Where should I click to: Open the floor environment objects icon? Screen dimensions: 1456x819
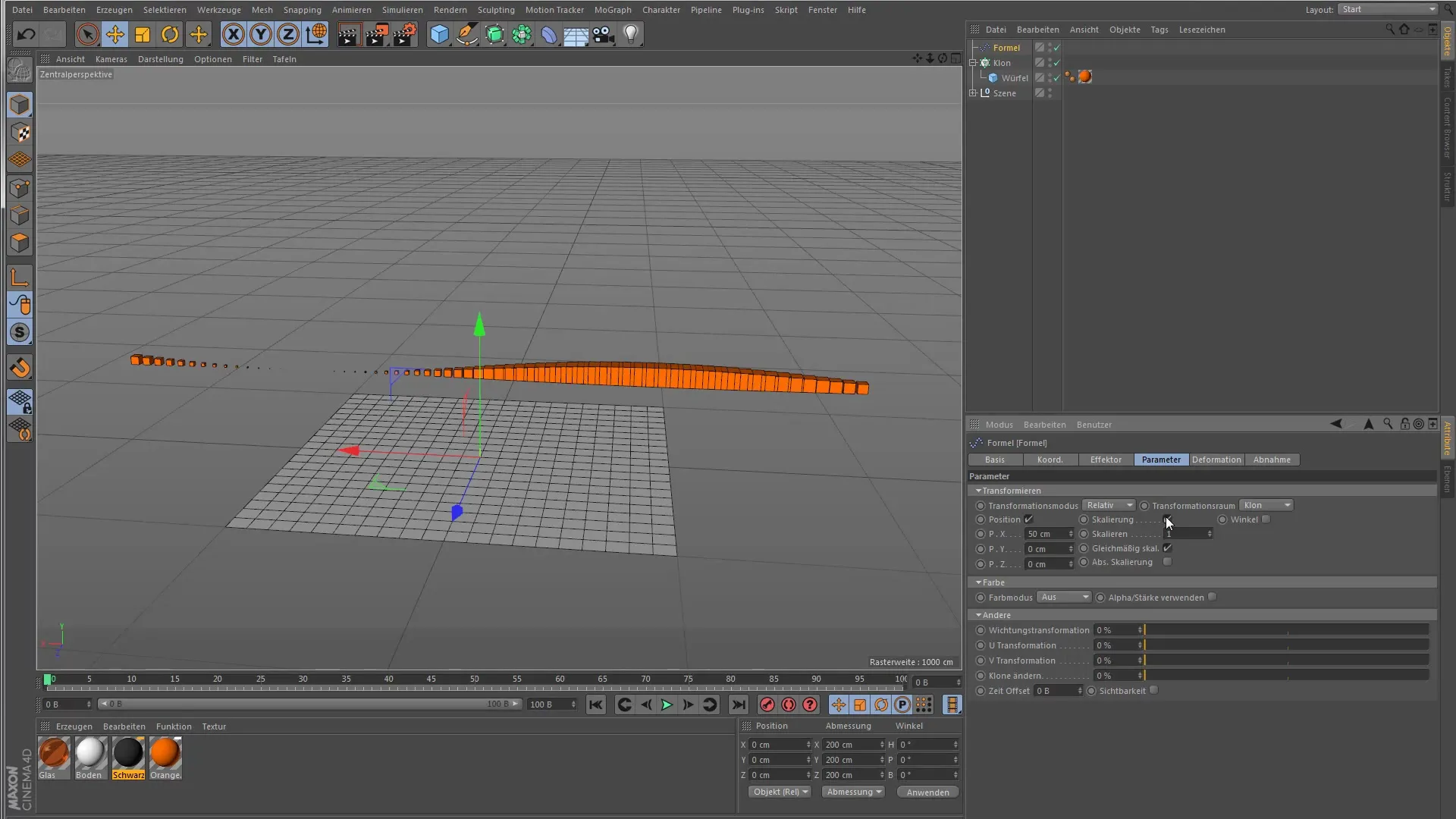pos(576,34)
